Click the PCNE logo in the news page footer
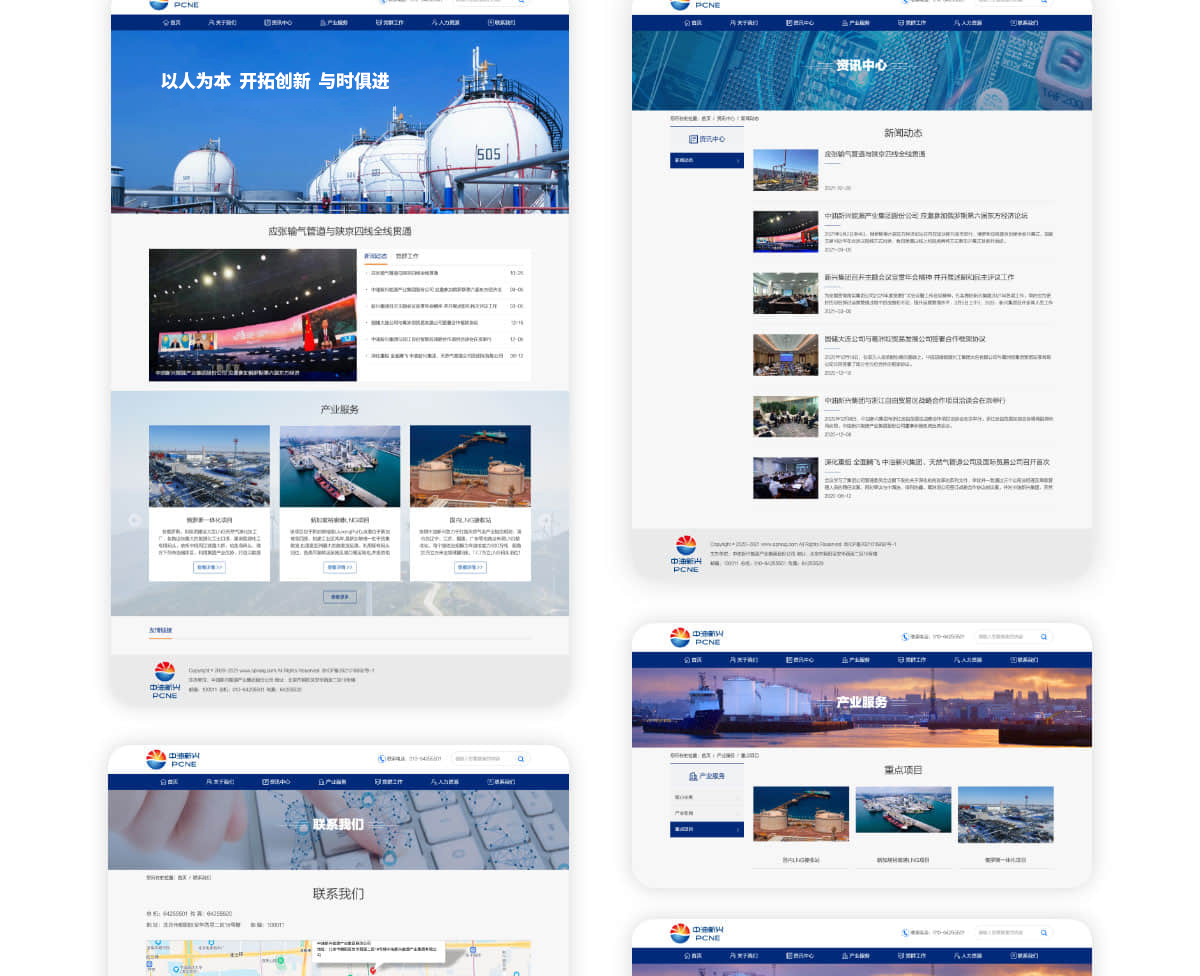 (x=686, y=553)
